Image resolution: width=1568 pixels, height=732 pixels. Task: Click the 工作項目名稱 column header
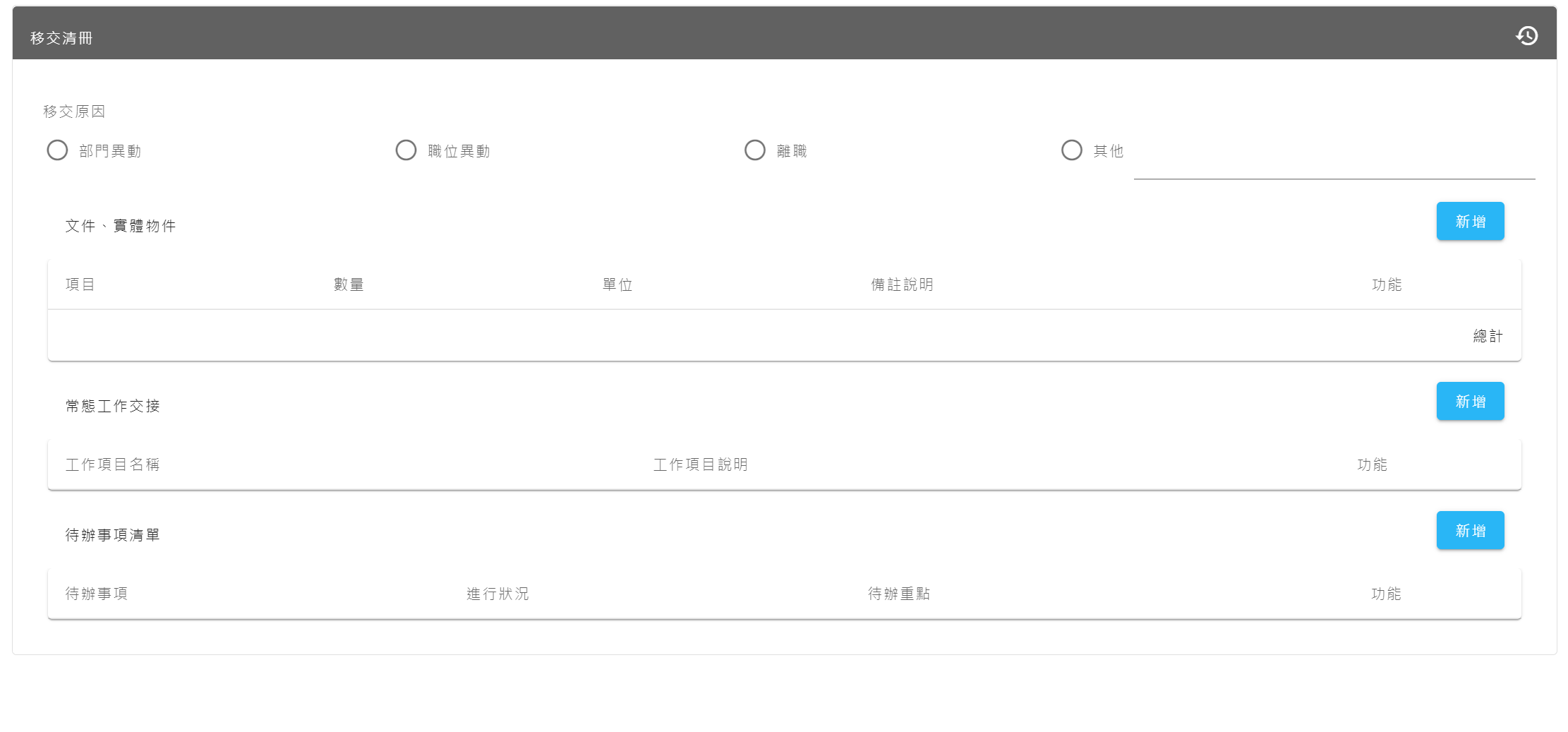[x=113, y=464]
